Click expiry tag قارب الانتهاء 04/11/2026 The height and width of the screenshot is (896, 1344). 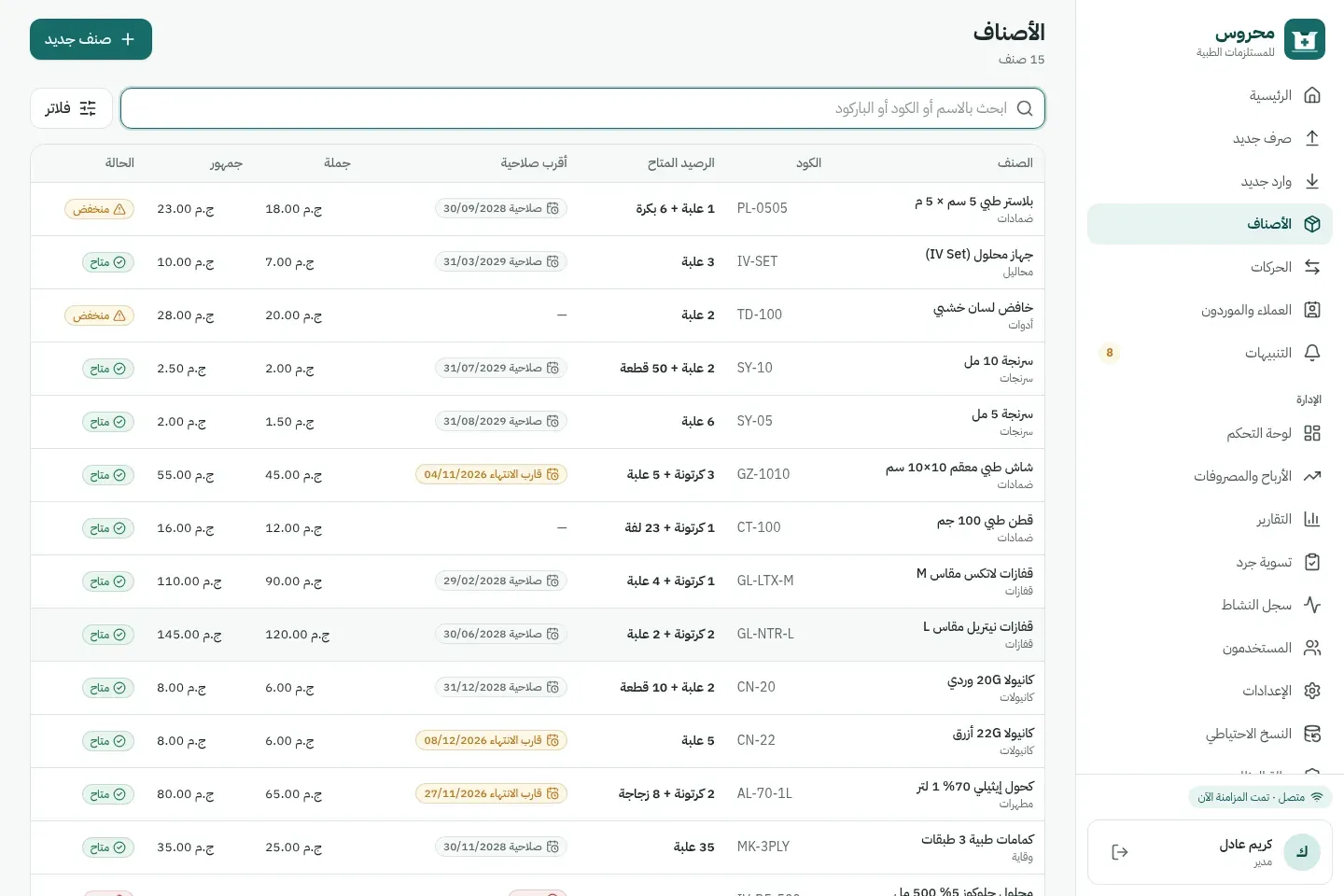point(491,475)
